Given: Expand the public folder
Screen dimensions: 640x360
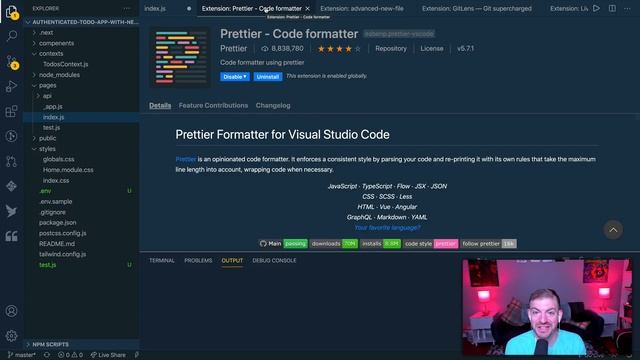Looking at the screenshot, I should (81, 138).
